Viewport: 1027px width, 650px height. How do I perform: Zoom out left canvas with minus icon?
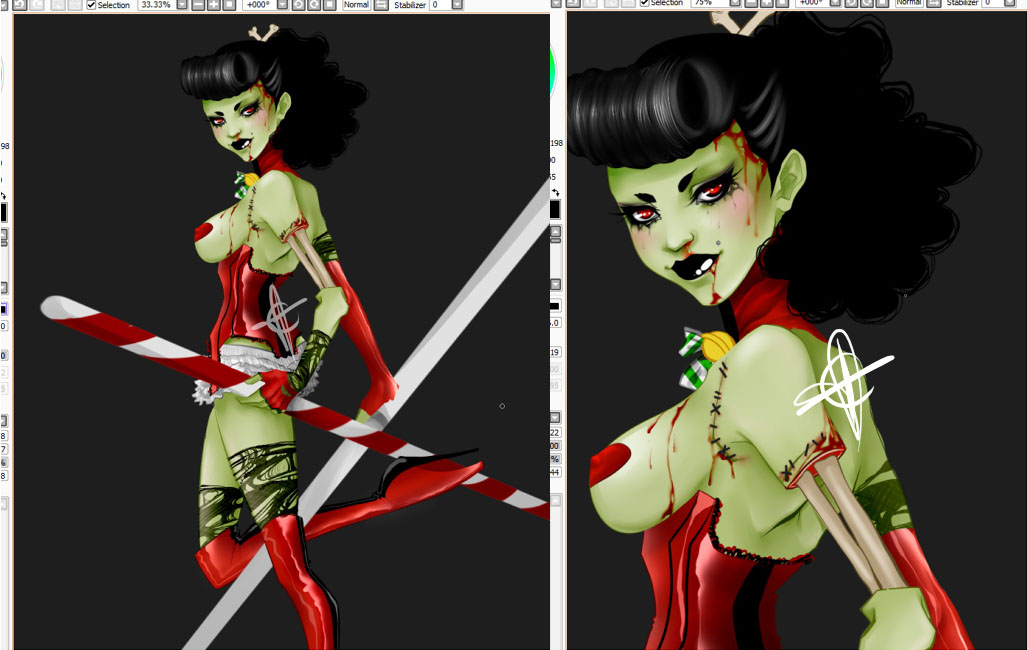tap(198, 5)
